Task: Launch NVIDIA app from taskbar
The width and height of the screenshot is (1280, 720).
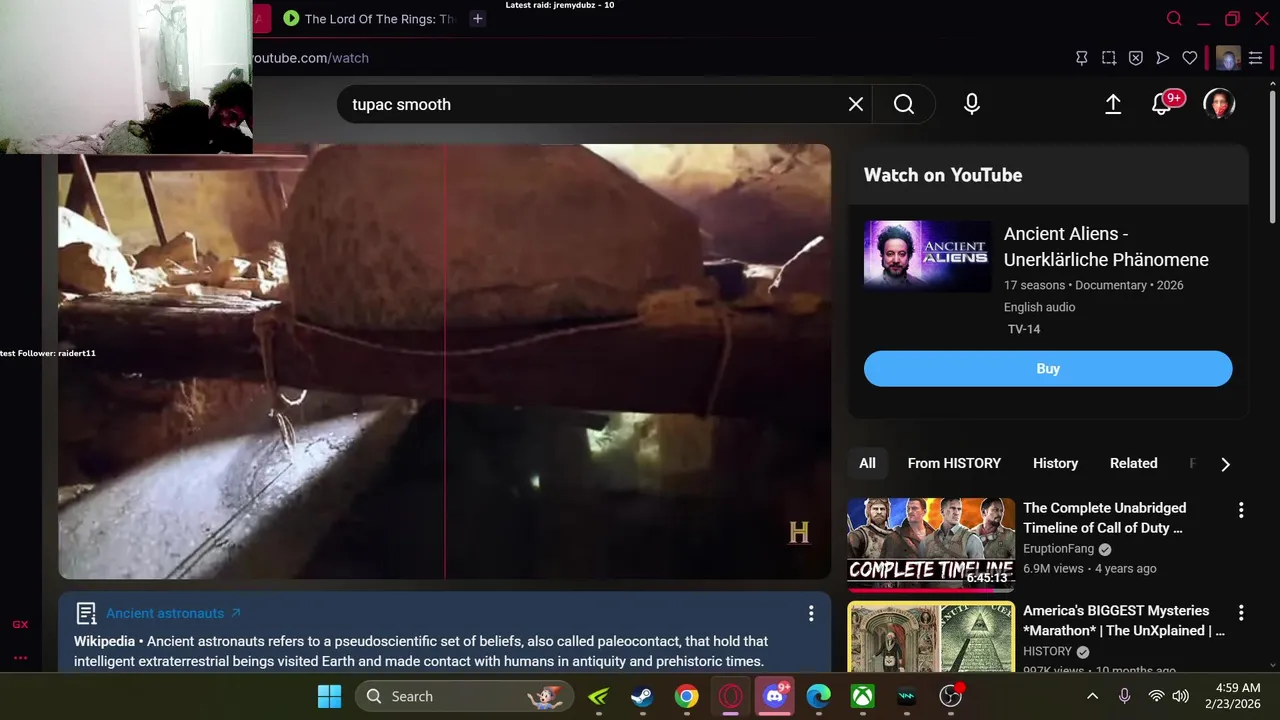Action: [x=598, y=696]
